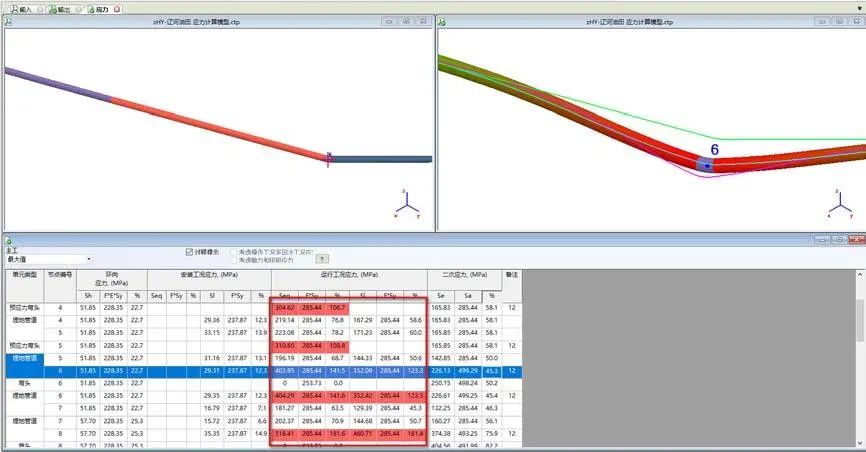The height and width of the screenshot is (452, 866).
Task: Toggle the 注释提示 checkbox
Action: pyautogui.click(x=189, y=251)
